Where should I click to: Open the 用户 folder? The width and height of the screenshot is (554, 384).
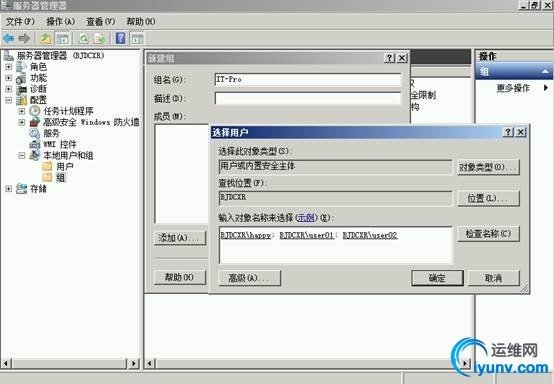click(x=65, y=166)
